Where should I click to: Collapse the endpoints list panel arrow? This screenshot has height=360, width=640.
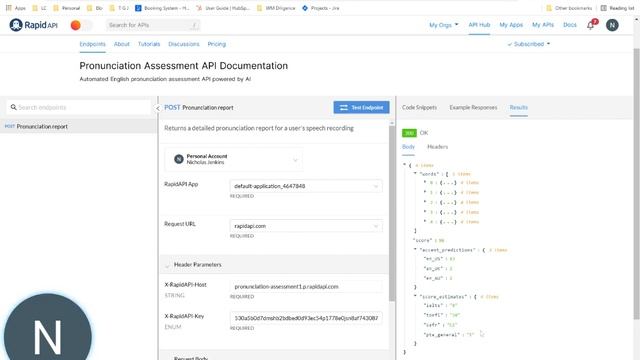click(158, 108)
